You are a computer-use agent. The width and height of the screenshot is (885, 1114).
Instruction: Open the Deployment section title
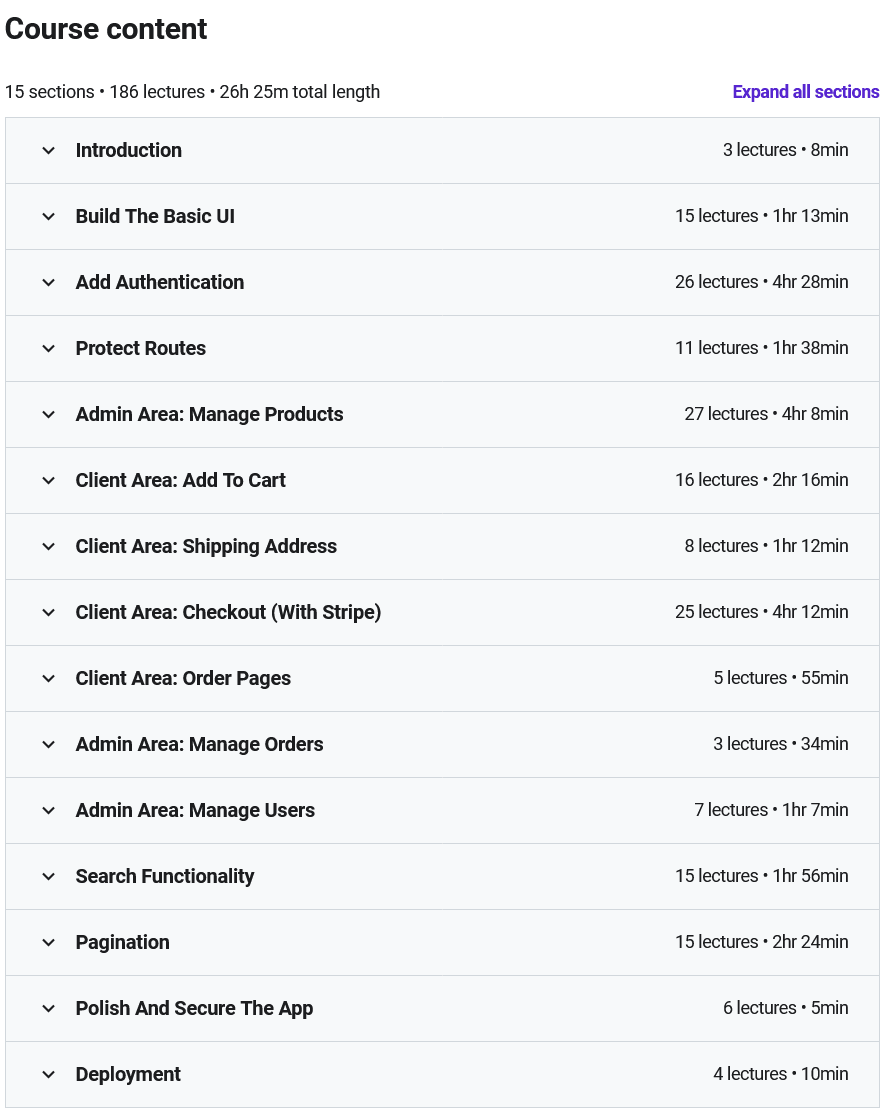click(128, 1074)
